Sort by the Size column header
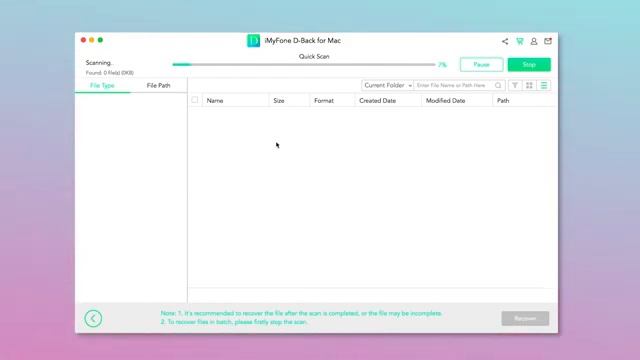640x360 pixels. 279,100
